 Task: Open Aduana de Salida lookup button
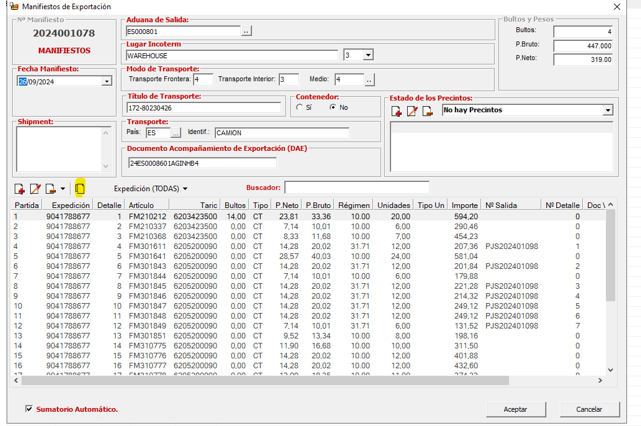pyautogui.click(x=247, y=32)
